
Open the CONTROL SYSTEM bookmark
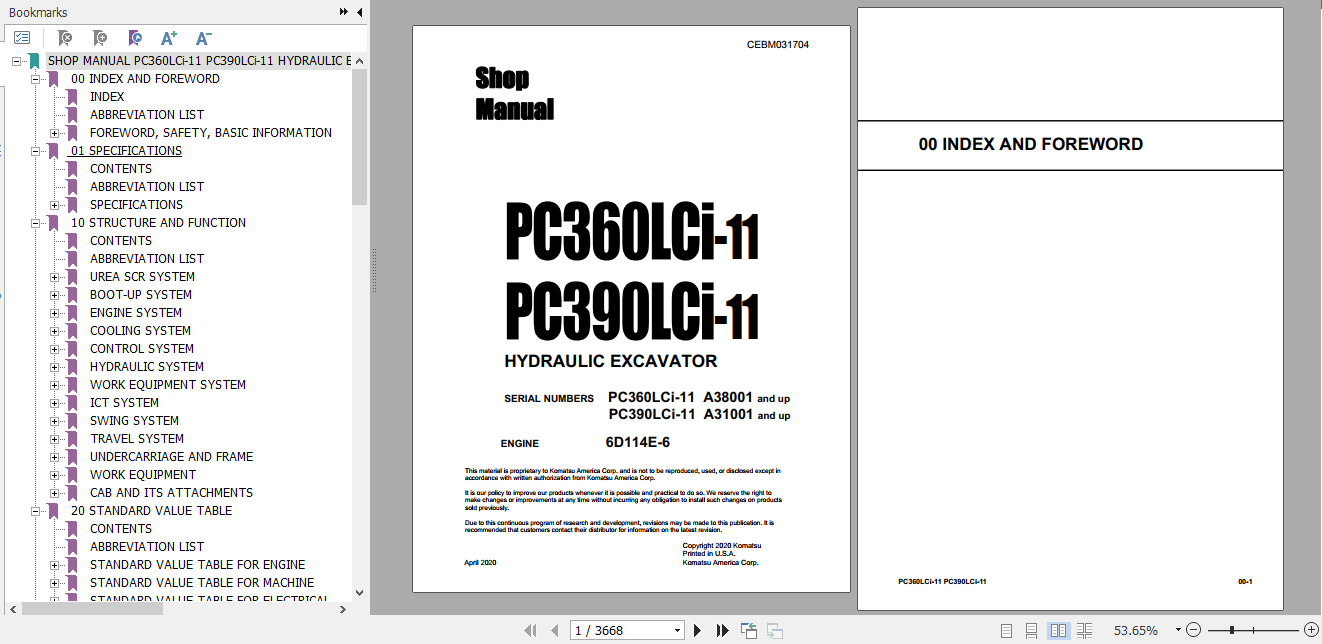142,349
